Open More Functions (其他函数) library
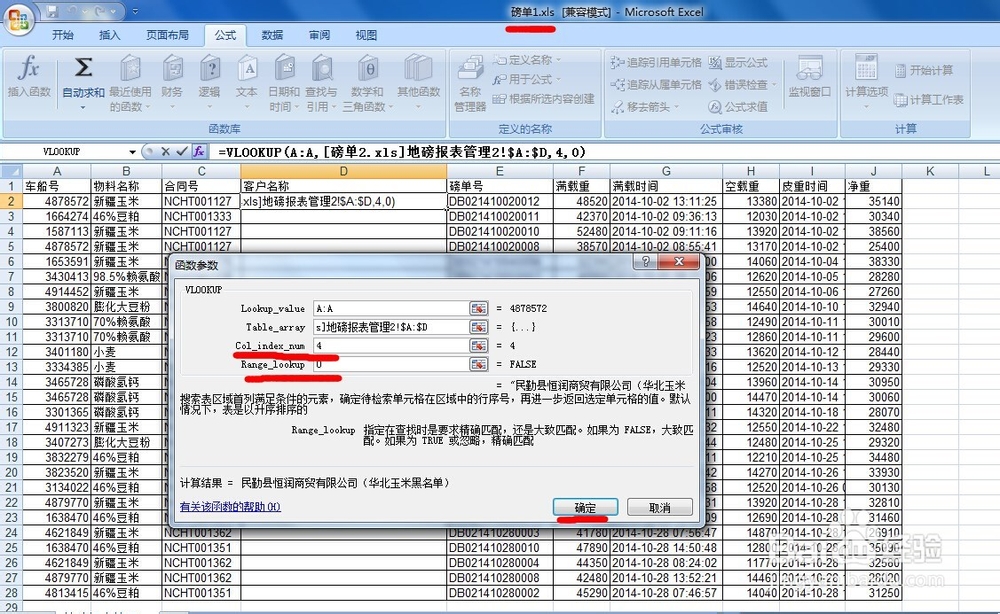Screen dimensions: 1000x614 click(x=418, y=83)
